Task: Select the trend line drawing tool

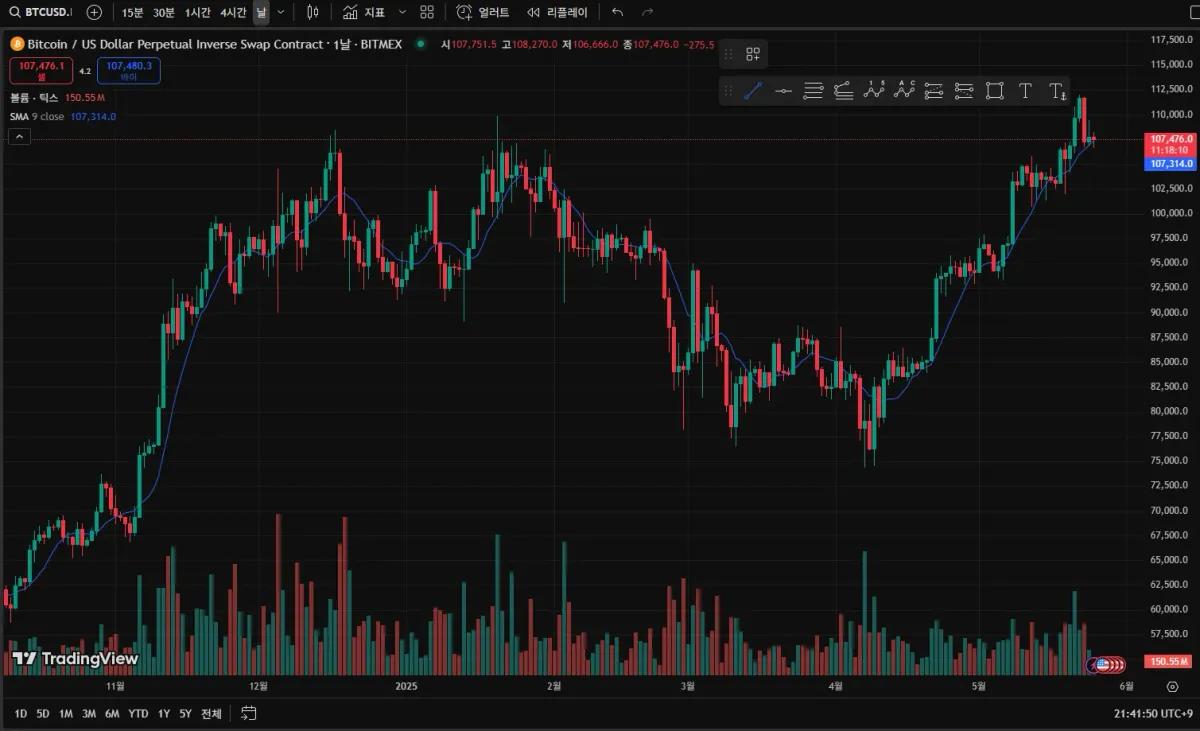Action: [x=753, y=91]
